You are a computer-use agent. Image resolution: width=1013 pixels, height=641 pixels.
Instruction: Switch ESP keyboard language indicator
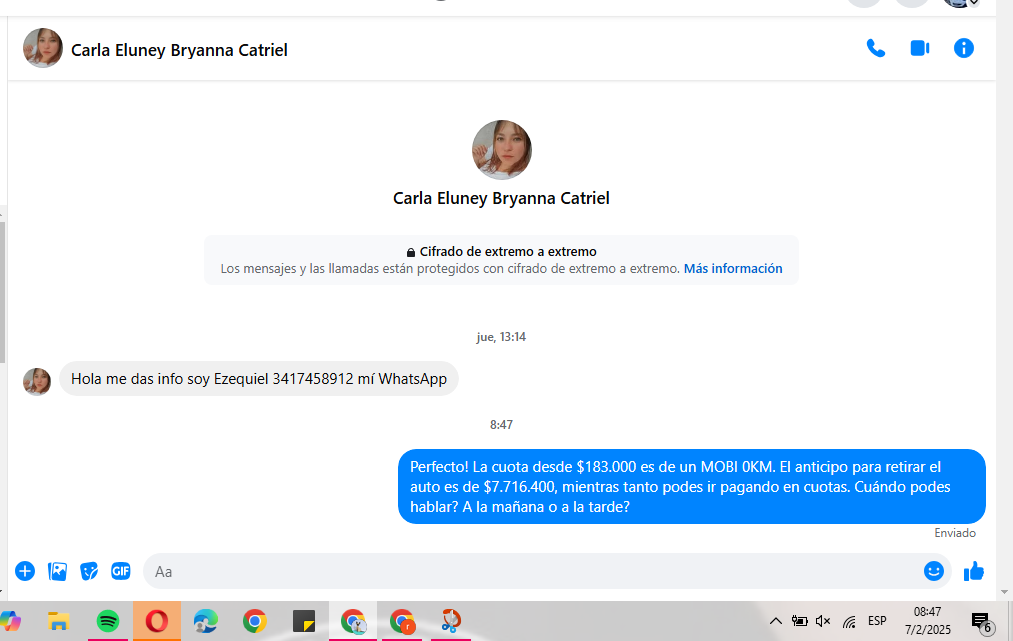pos(877,621)
